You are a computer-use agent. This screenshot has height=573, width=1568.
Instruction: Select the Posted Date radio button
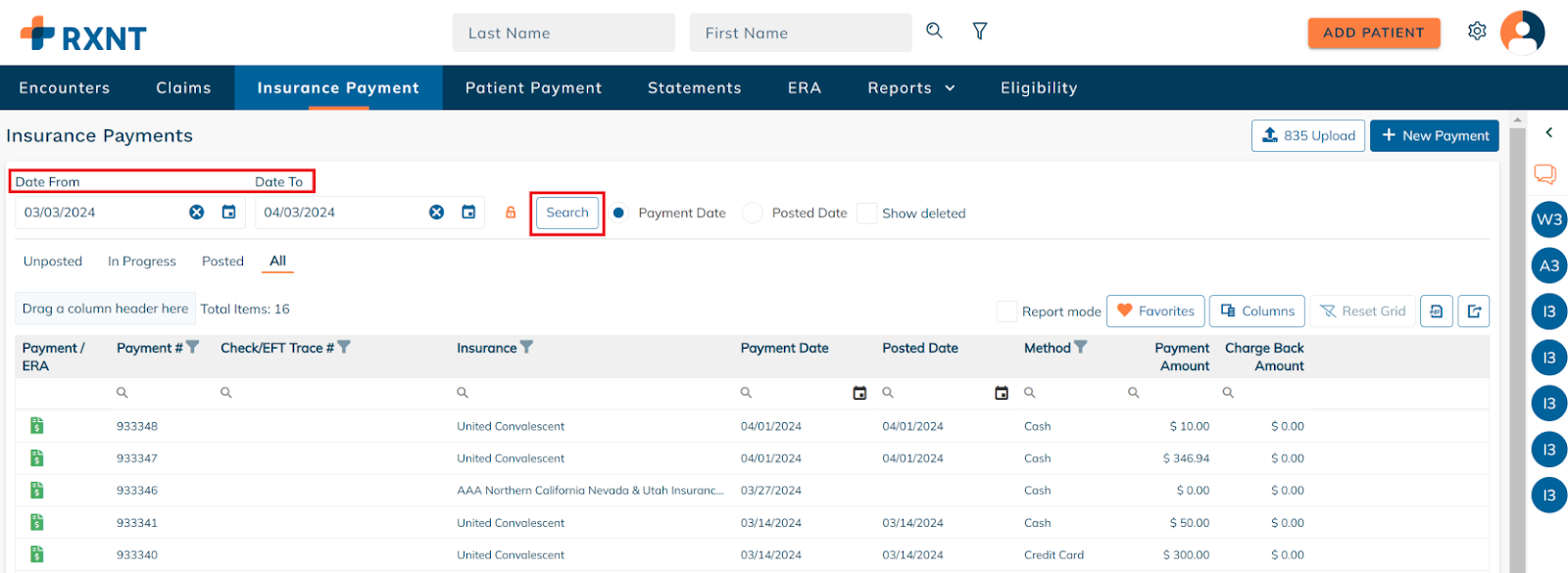pos(753,213)
